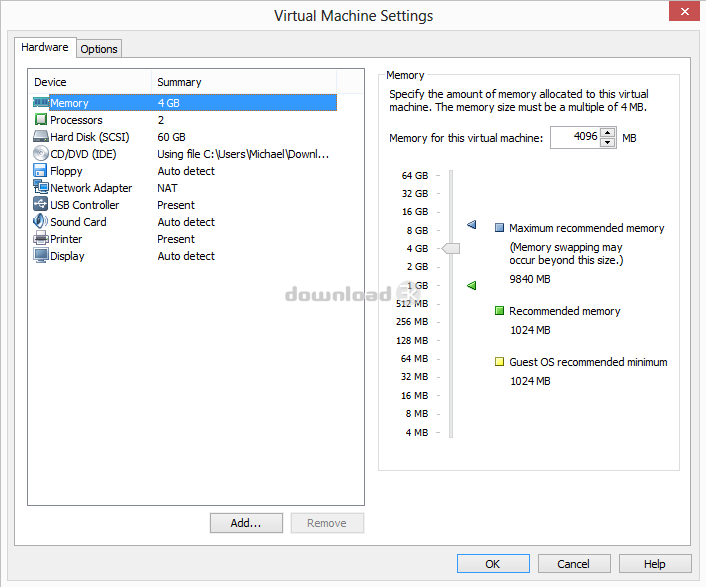This screenshot has height=587, width=706.
Task: Click the Cancel button
Action: point(573,564)
